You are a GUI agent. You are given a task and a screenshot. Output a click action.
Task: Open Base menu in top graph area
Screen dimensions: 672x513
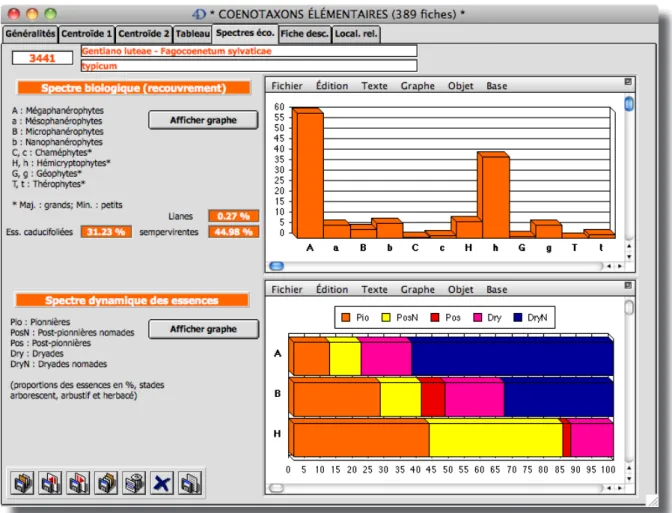tap(497, 86)
